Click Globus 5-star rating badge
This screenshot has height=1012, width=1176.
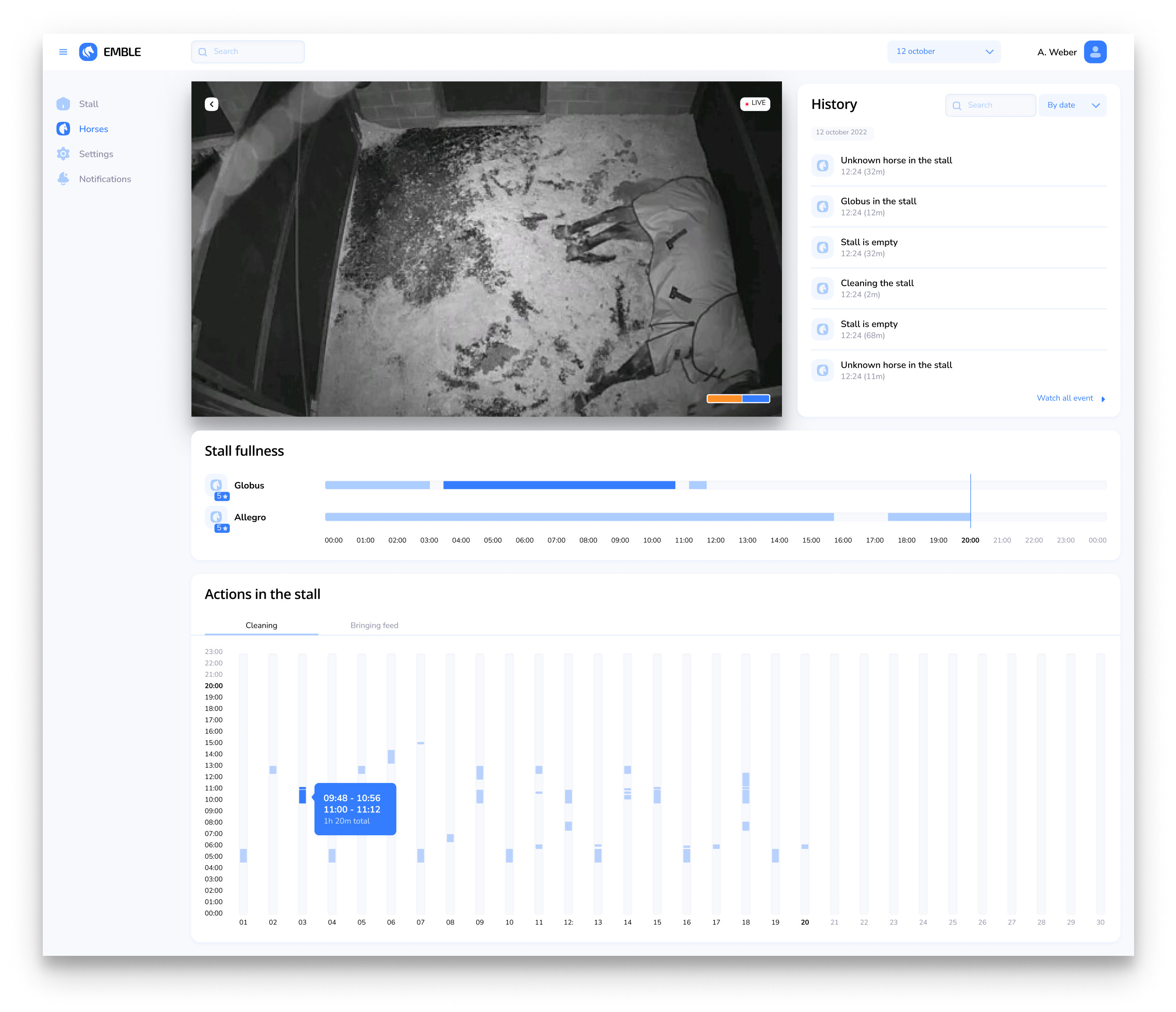pyautogui.click(x=222, y=496)
